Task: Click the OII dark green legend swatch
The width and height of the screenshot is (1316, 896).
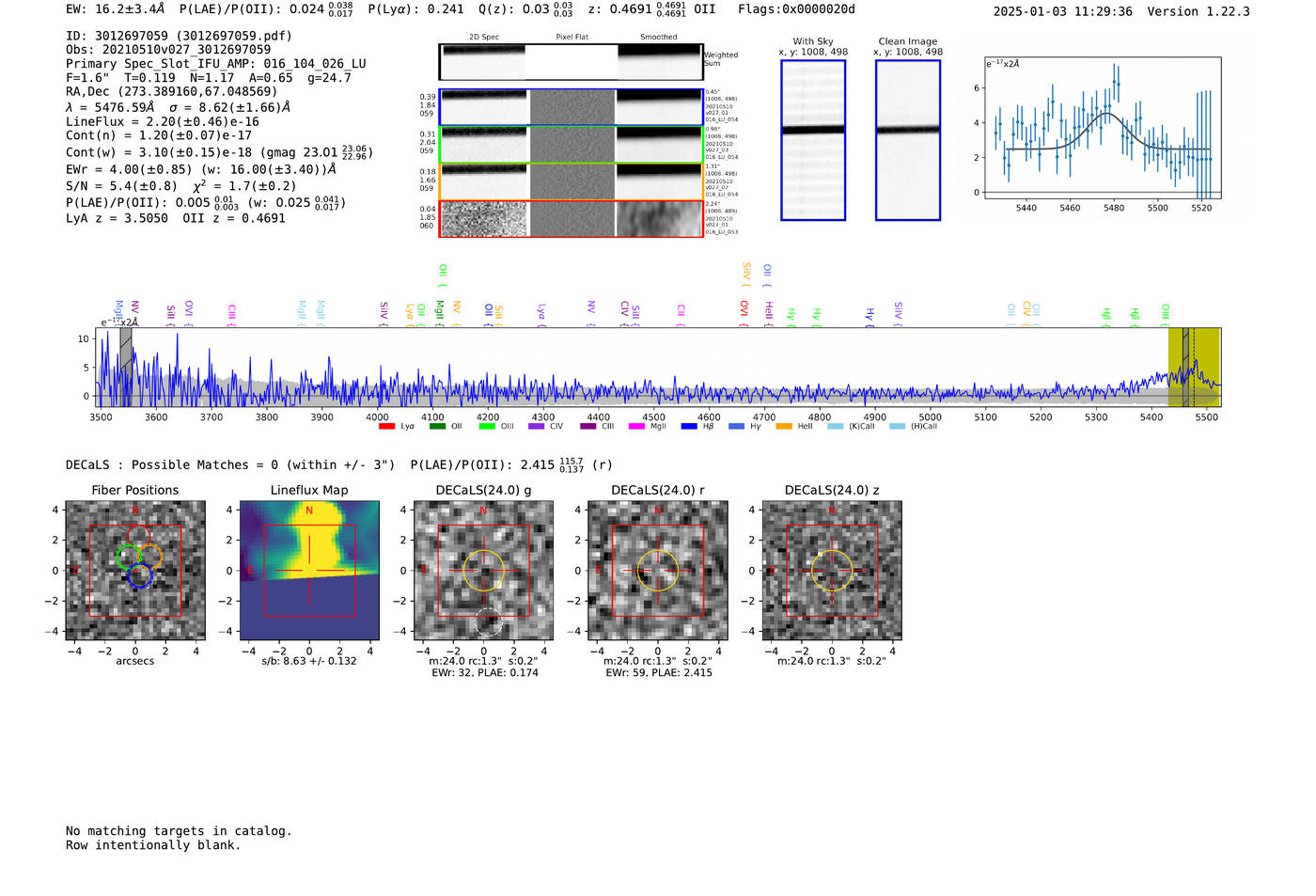Action: (437, 426)
